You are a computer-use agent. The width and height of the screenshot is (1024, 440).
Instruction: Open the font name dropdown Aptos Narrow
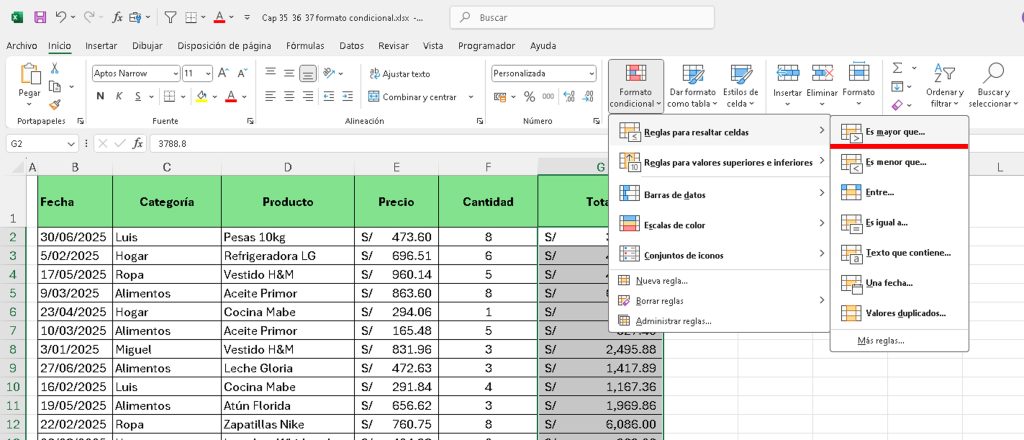[175, 74]
